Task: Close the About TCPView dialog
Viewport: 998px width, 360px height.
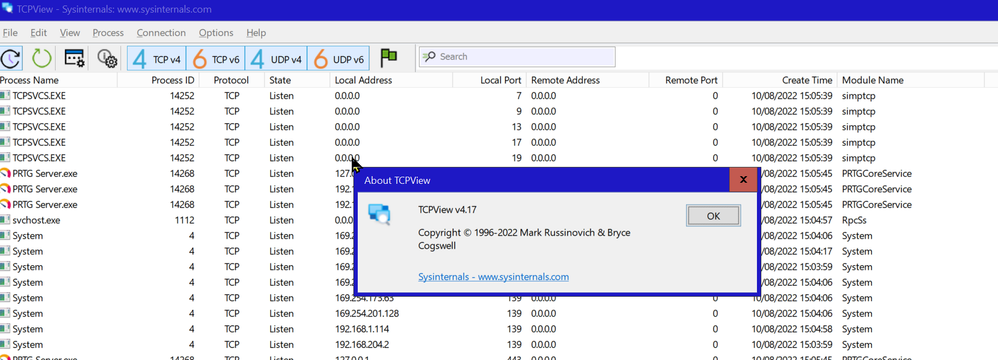Action: coord(743,180)
